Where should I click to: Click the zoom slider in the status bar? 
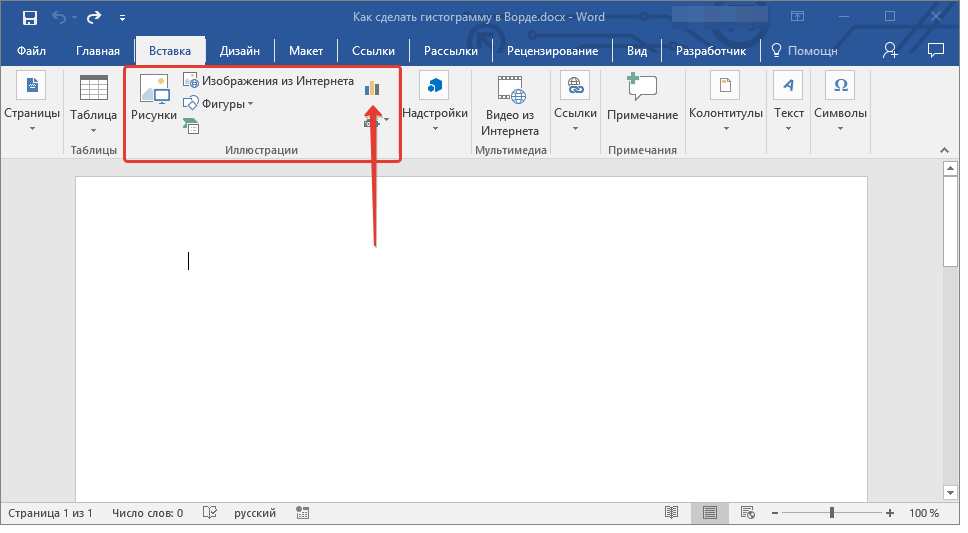point(832,513)
